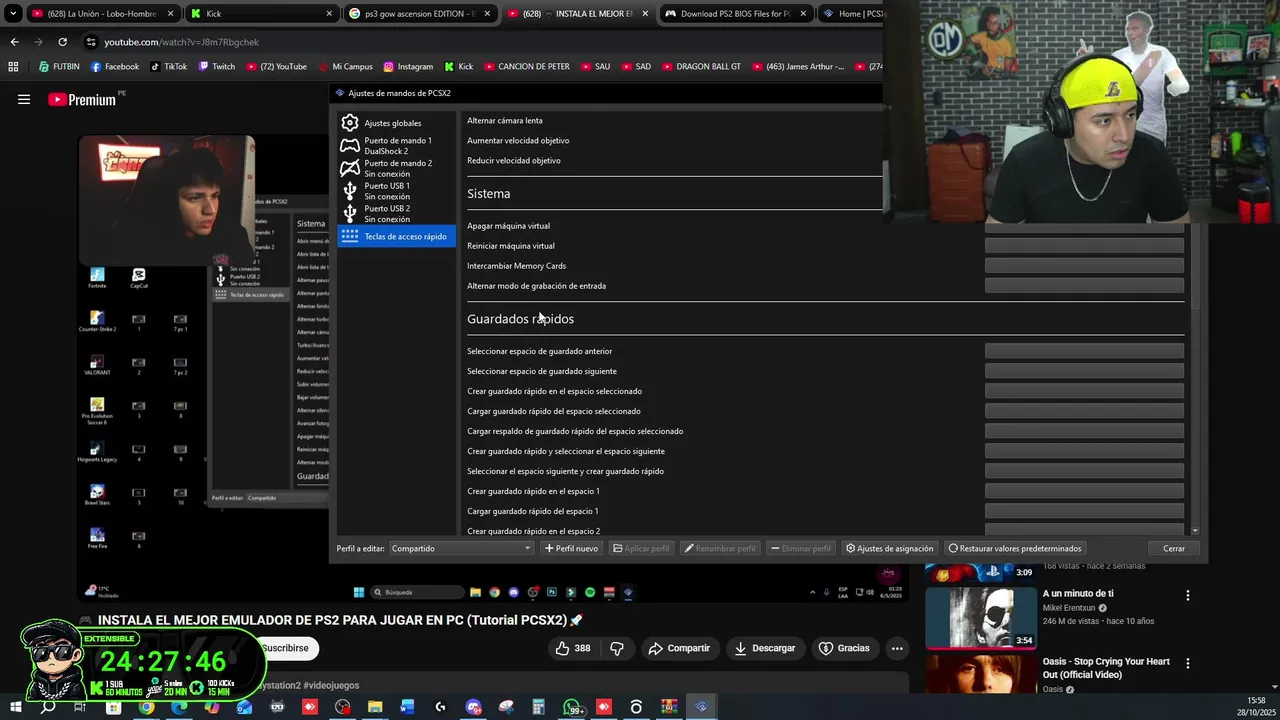Image resolution: width=1280 pixels, height=720 pixels.
Task: Switch to the Kick browser tab
Action: click(x=260, y=14)
